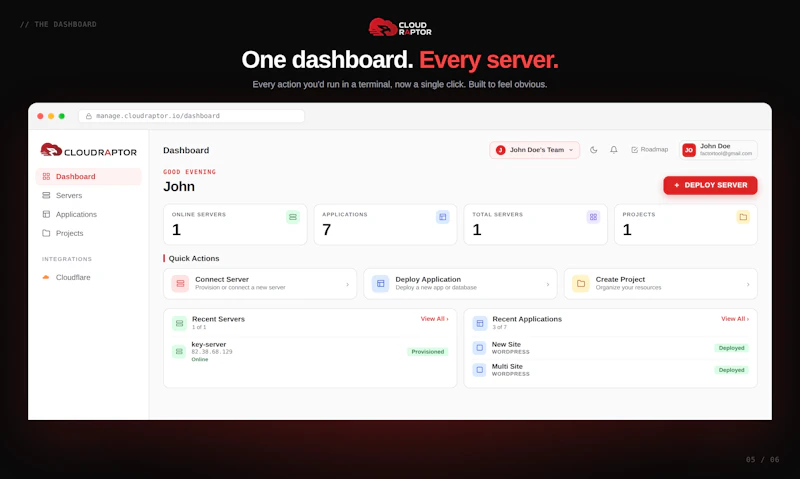
Task: Click the Total Servers stat card
Action: (536, 224)
